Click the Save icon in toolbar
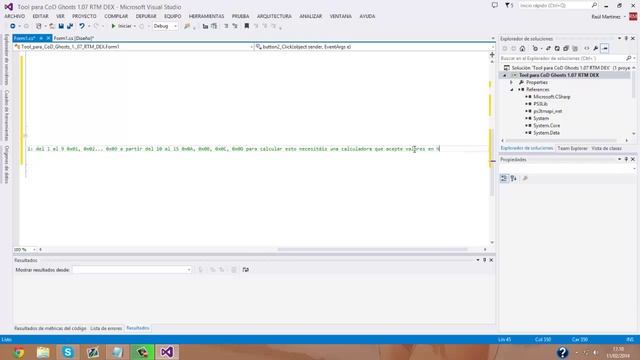The height and width of the screenshot is (360, 640). point(61,26)
